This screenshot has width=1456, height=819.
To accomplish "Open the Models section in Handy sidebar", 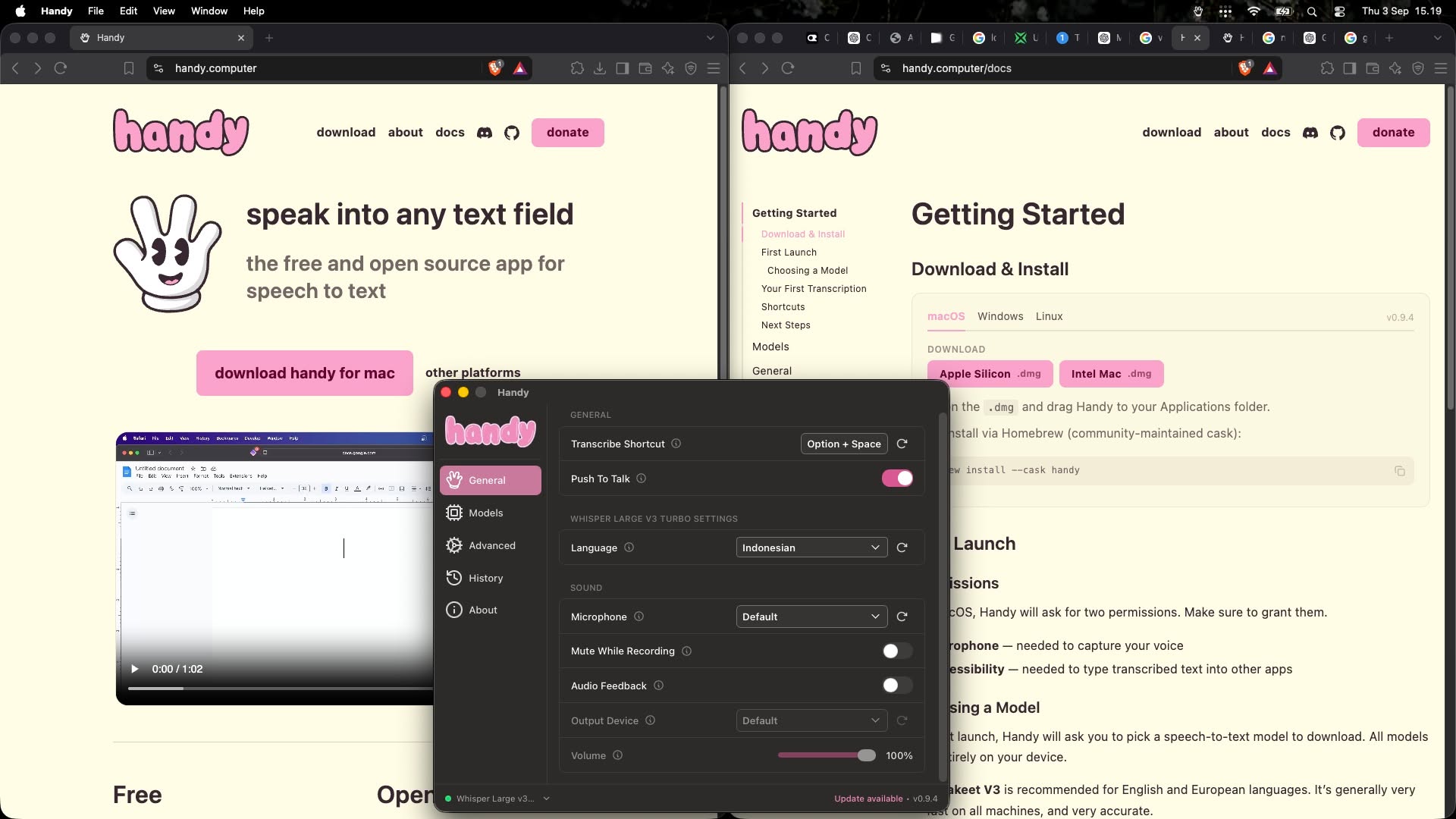I will tap(490, 513).
